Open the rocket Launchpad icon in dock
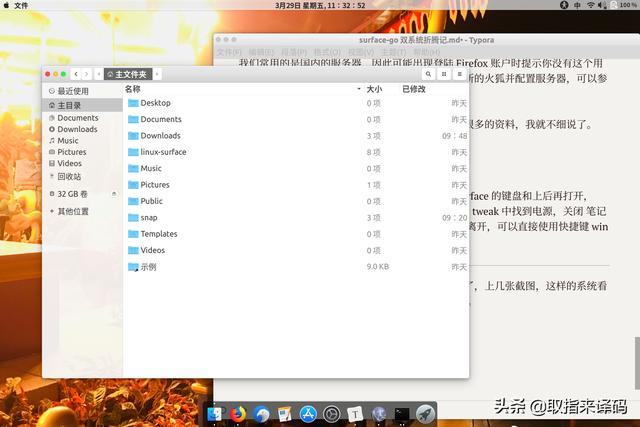 pyautogui.click(x=425, y=414)
